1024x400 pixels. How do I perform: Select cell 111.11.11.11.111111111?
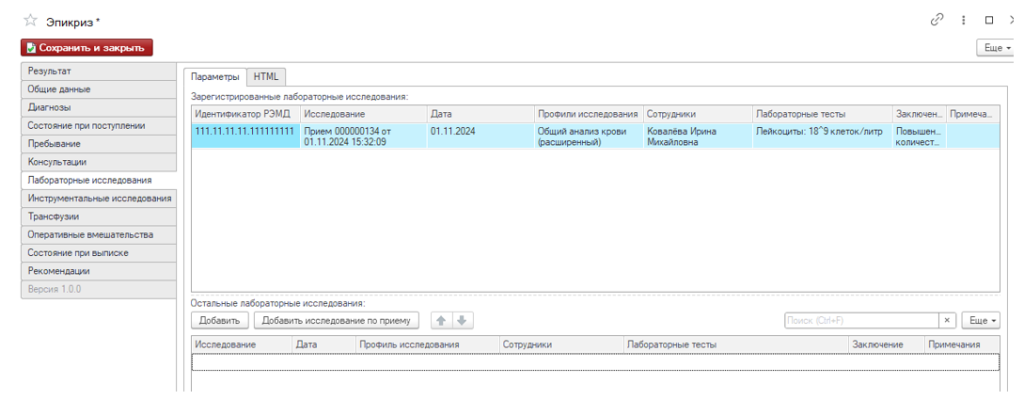click(x=246, y=136)
